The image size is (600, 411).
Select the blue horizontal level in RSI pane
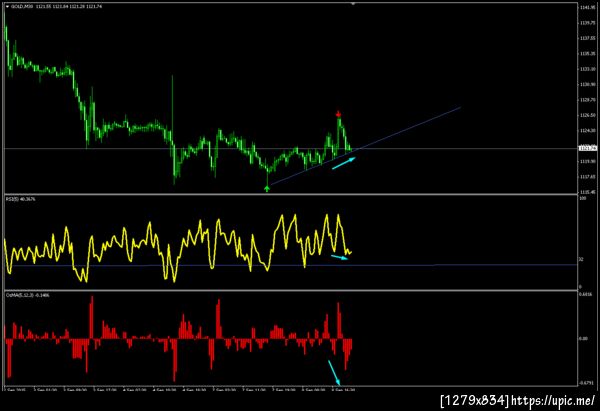(x=291, y=265)
